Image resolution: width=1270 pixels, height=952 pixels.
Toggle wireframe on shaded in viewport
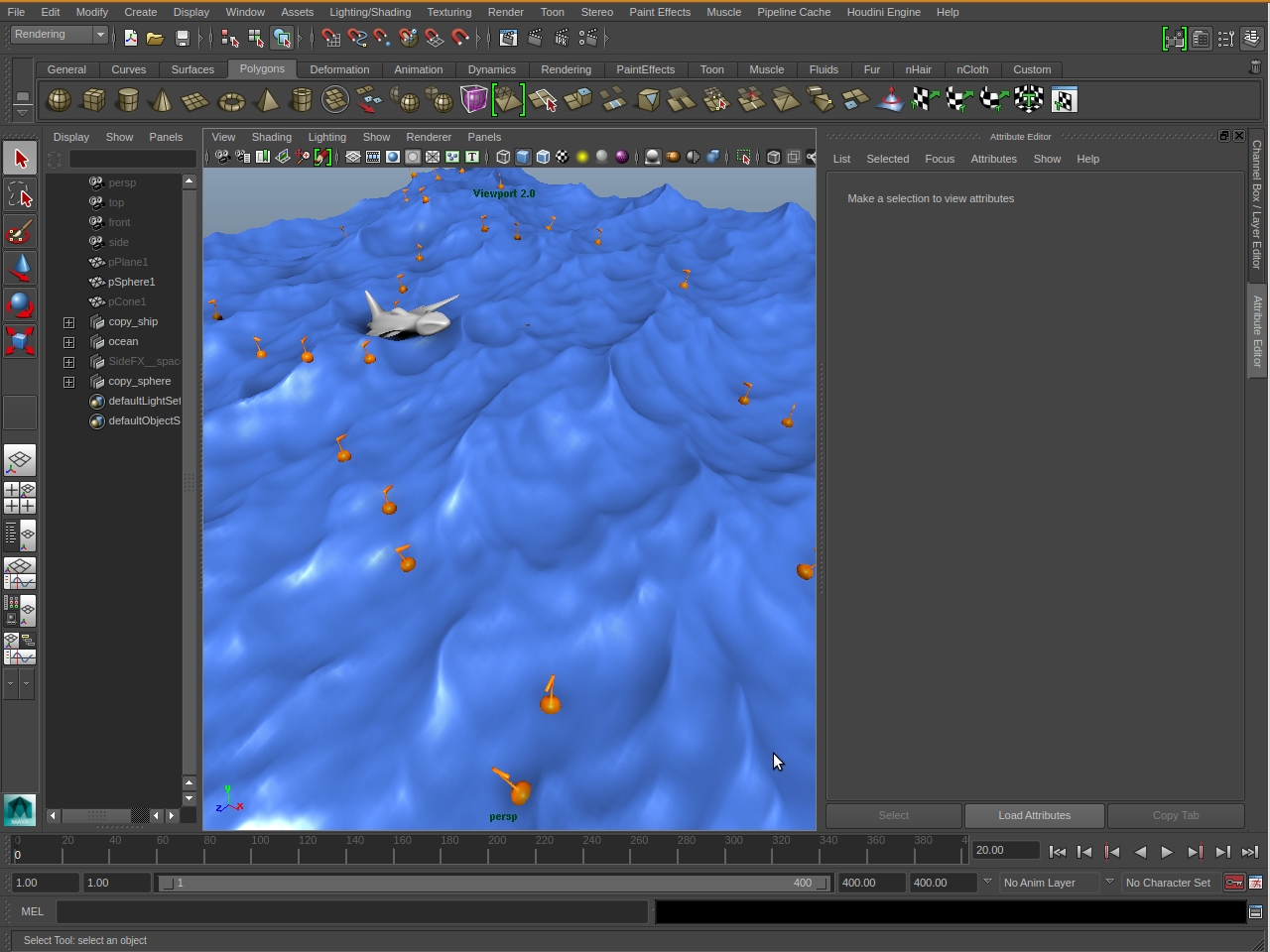point(543,157)
